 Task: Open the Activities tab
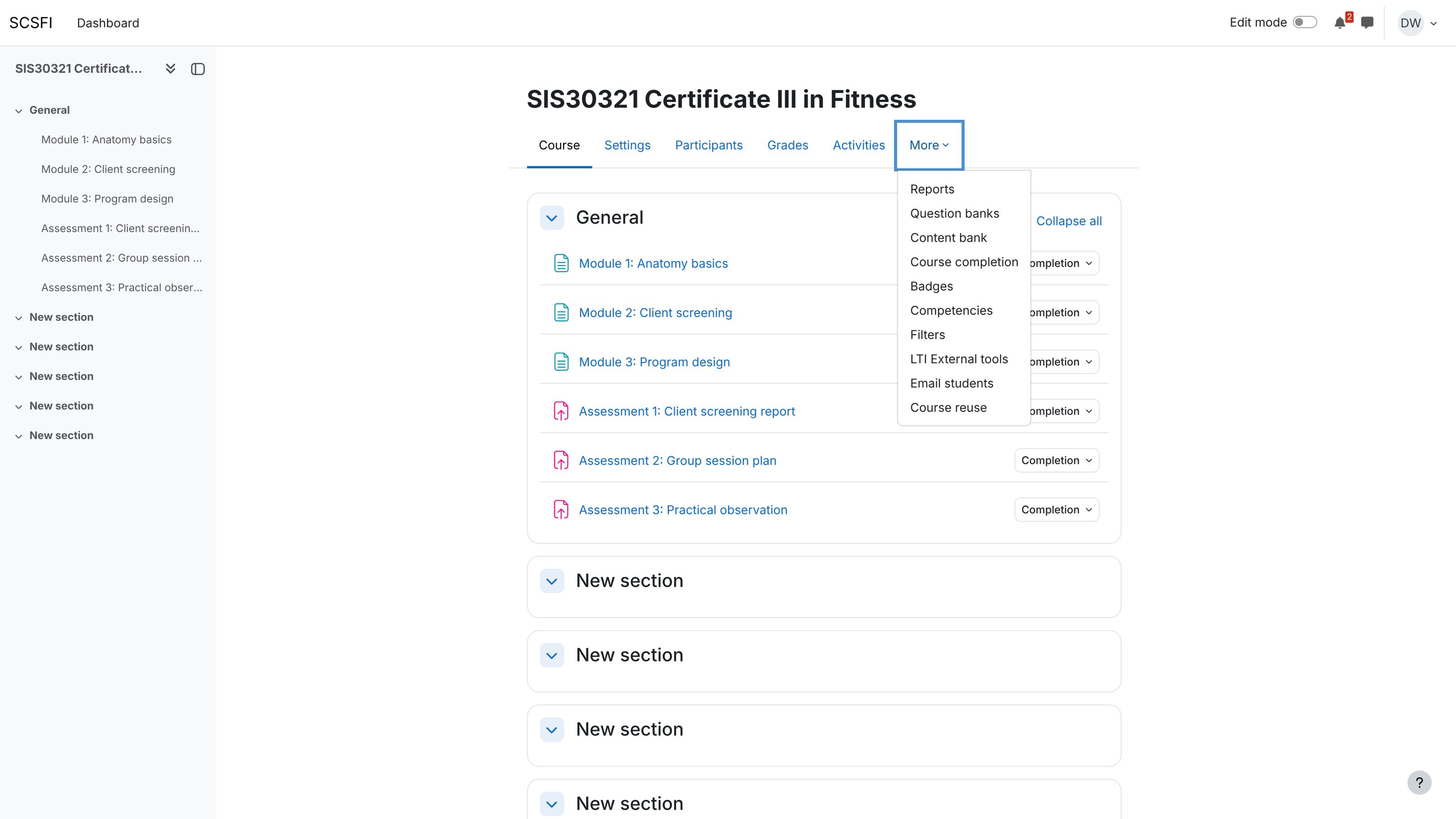[x=859, y=145]
